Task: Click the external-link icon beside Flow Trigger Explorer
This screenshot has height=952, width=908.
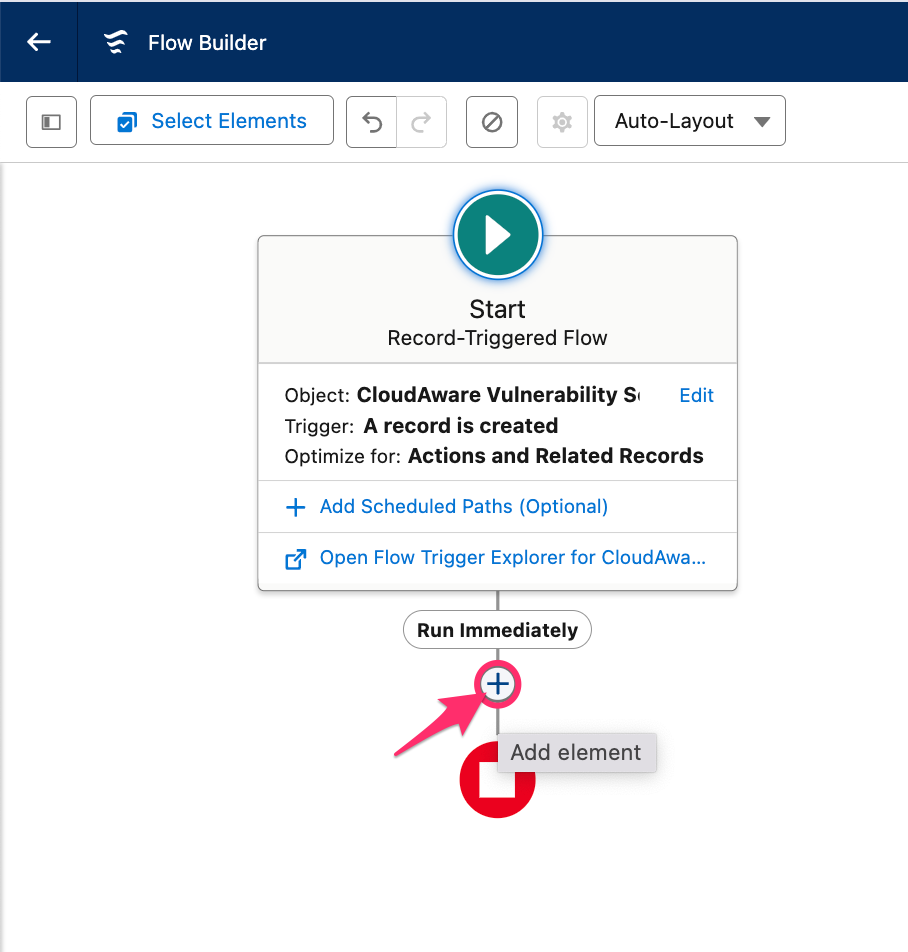Action: click(x=295, y=560)
